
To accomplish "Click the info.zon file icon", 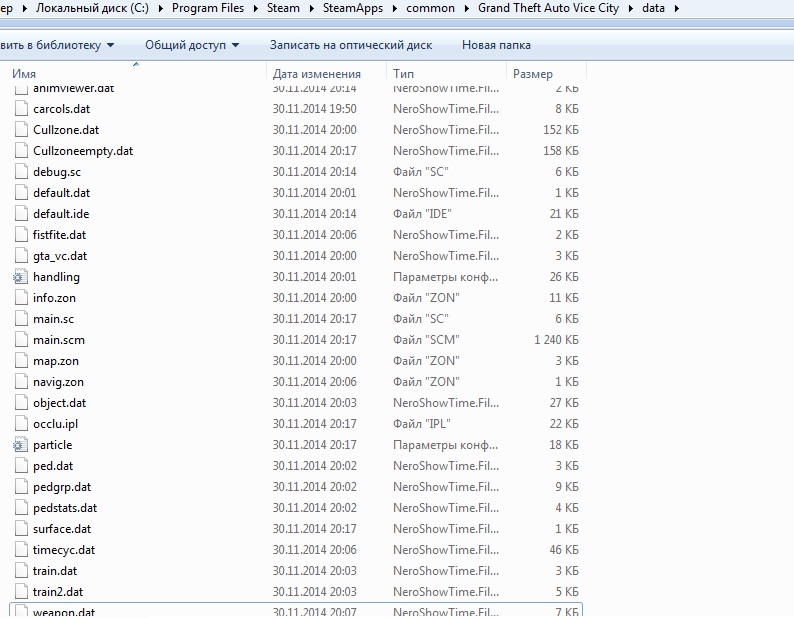I will (21, 298).
